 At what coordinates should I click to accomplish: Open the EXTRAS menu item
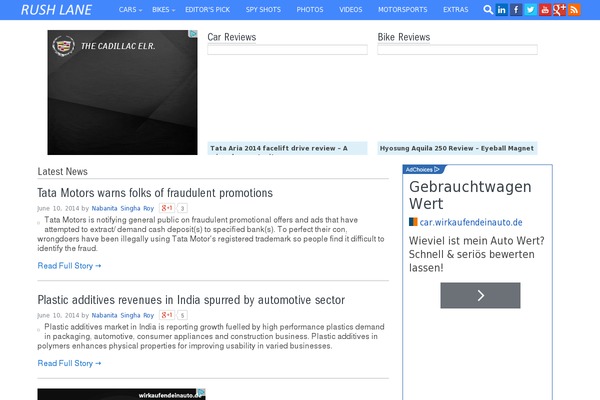point(456,10)
